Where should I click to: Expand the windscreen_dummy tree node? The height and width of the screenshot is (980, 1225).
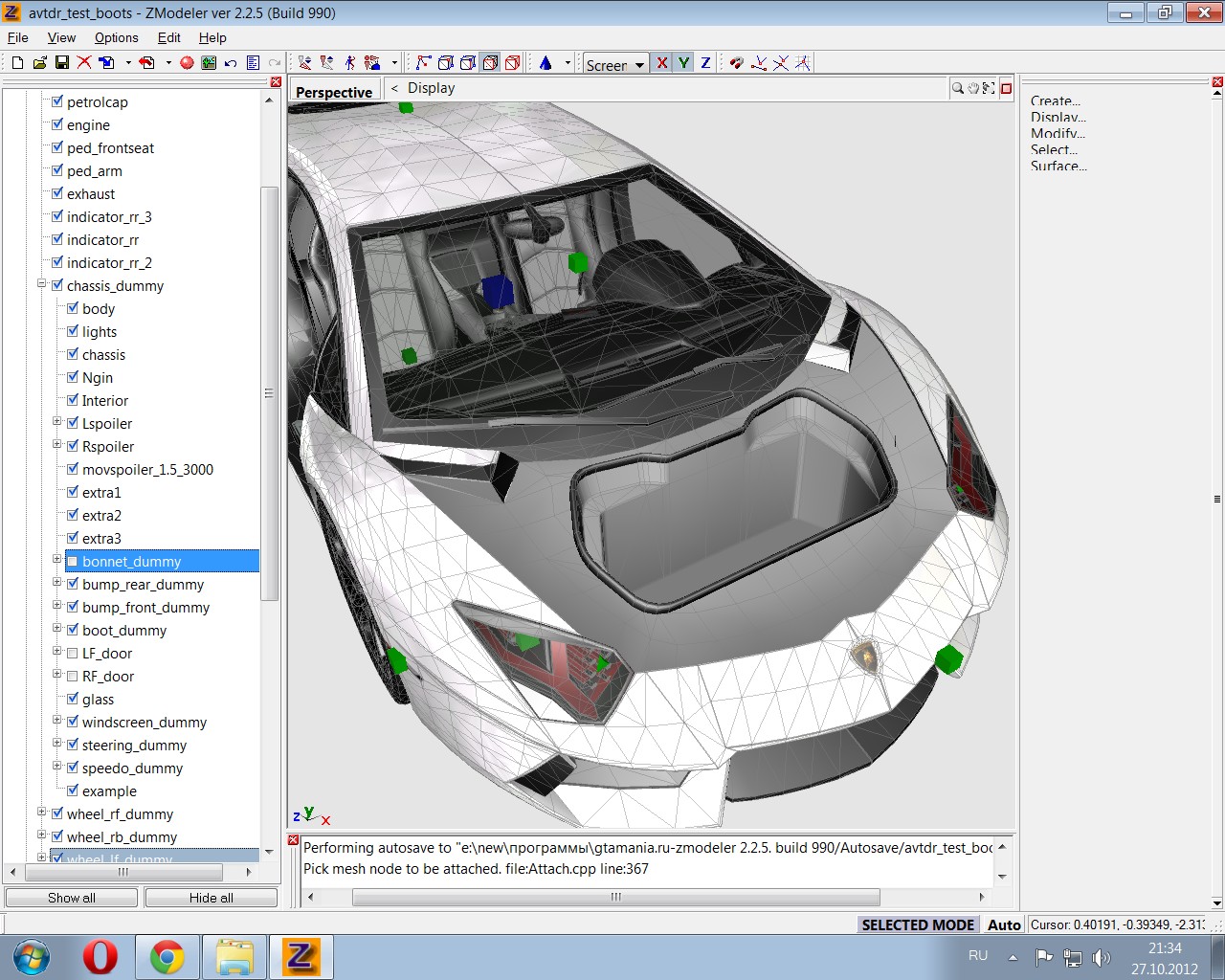56,721
